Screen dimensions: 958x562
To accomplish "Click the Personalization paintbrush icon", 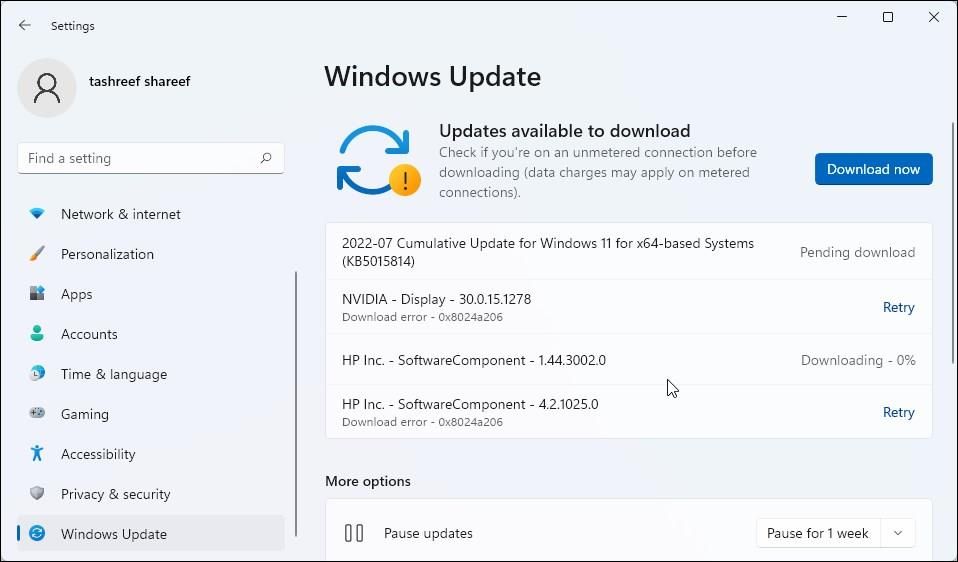I will pos(37,254).
